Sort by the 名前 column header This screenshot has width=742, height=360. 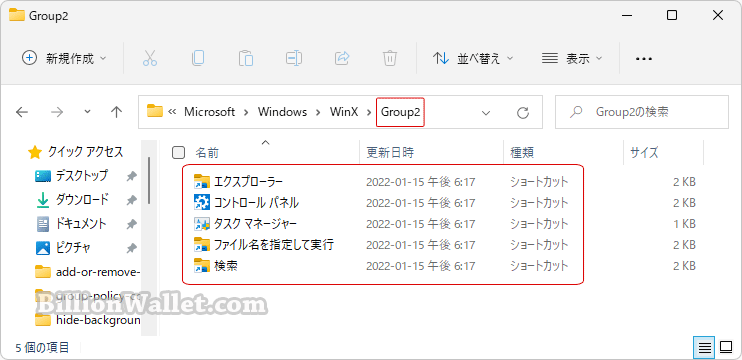click(x=207, y=152)
